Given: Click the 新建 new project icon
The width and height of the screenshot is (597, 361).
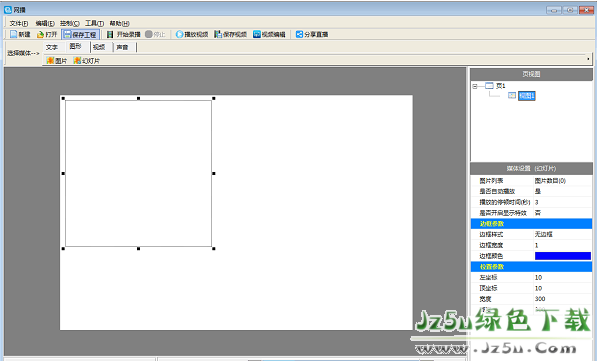Looking at the screenshot, I should tap(14, 34).
